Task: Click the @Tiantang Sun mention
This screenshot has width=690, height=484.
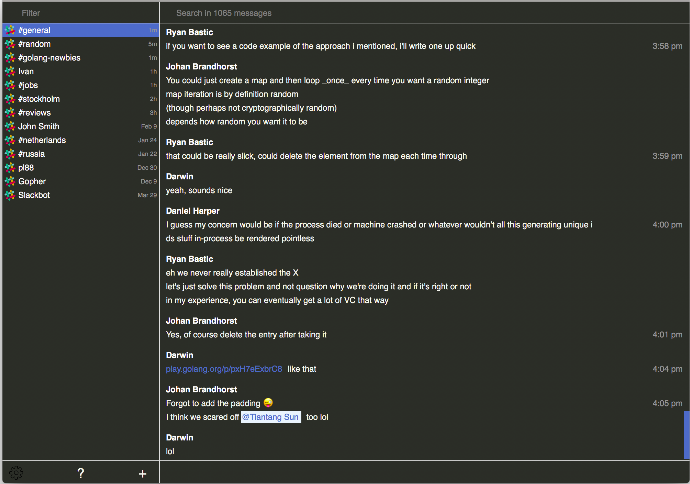Action: coord(271,417)
